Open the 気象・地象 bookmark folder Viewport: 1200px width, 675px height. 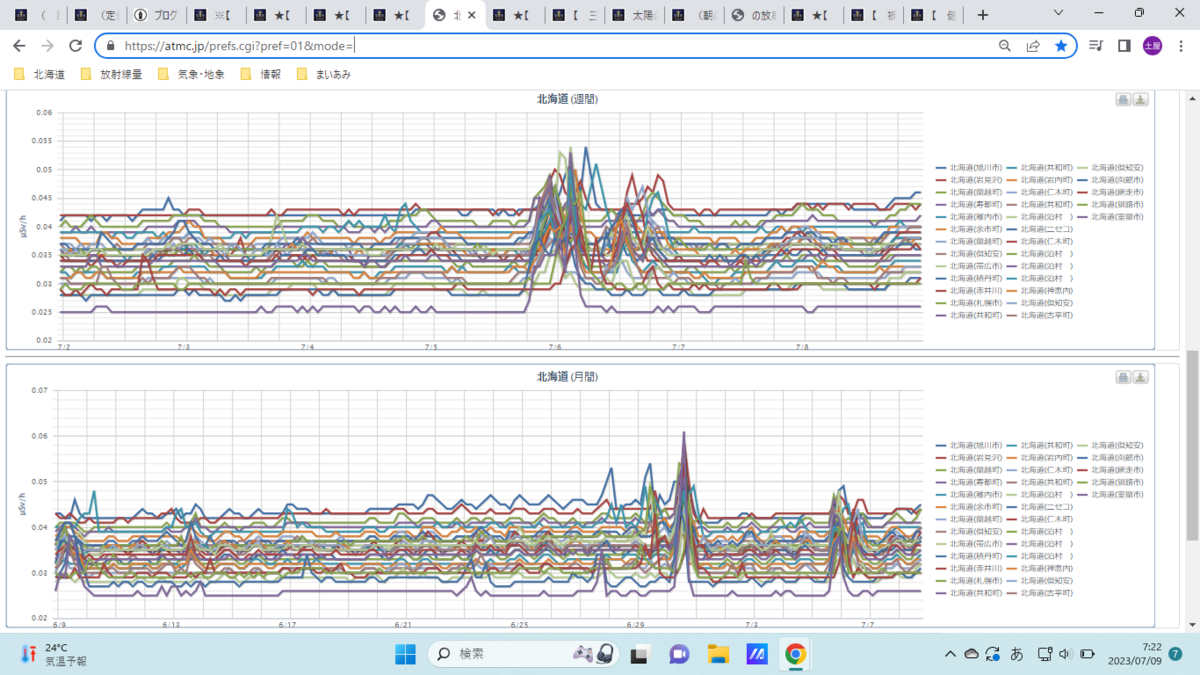[x=190, y=74]
